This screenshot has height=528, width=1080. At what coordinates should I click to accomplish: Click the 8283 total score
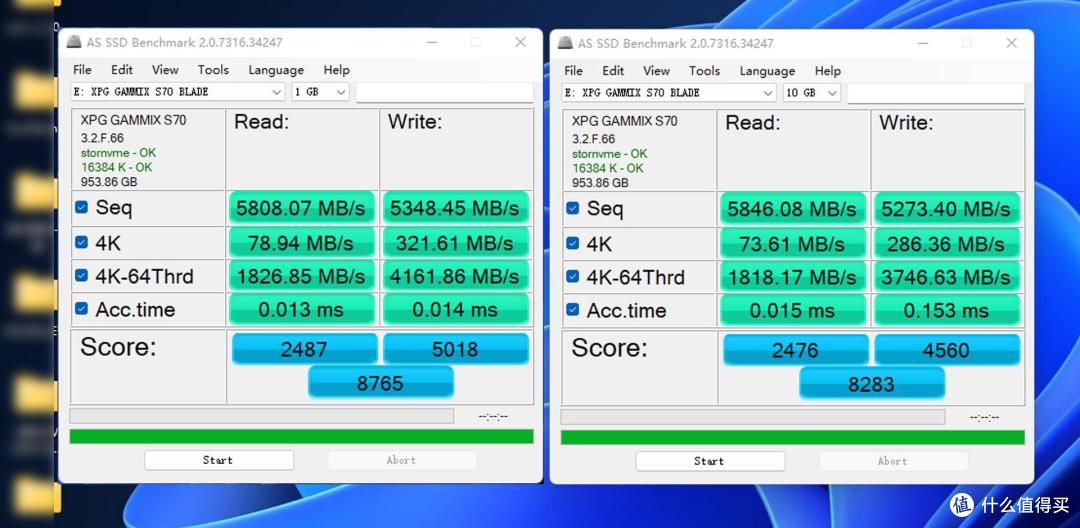click(x=871, y=383)
